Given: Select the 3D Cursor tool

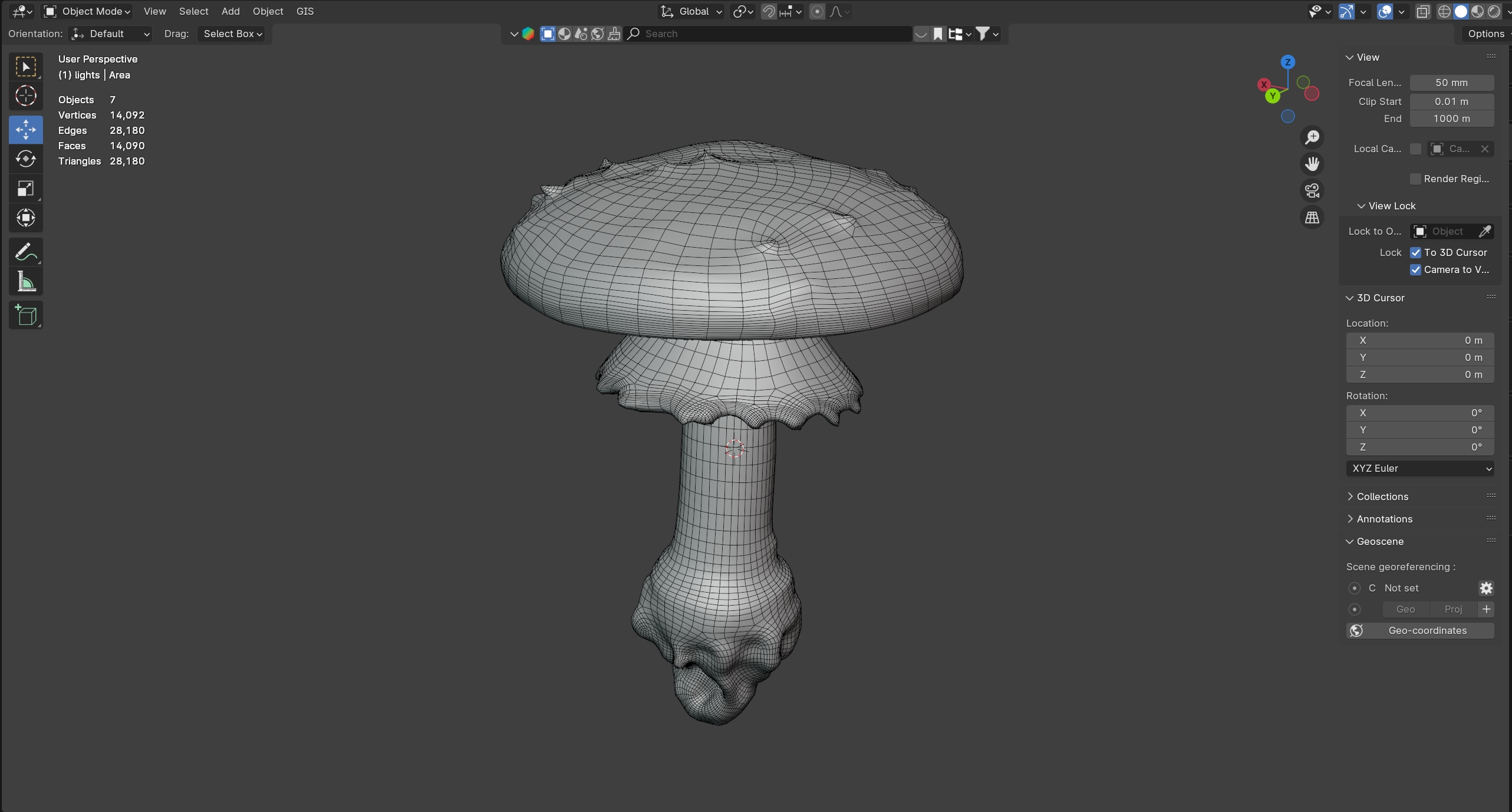Looking at the screenshot, I should [x=25, y=96].
